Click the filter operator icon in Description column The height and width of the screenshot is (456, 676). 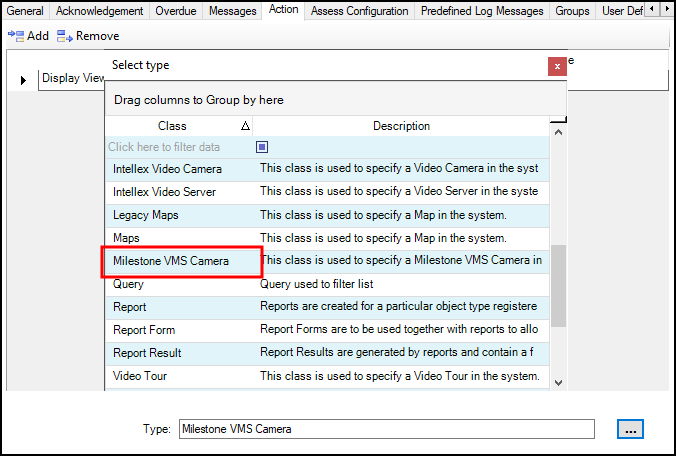(262, 147)
